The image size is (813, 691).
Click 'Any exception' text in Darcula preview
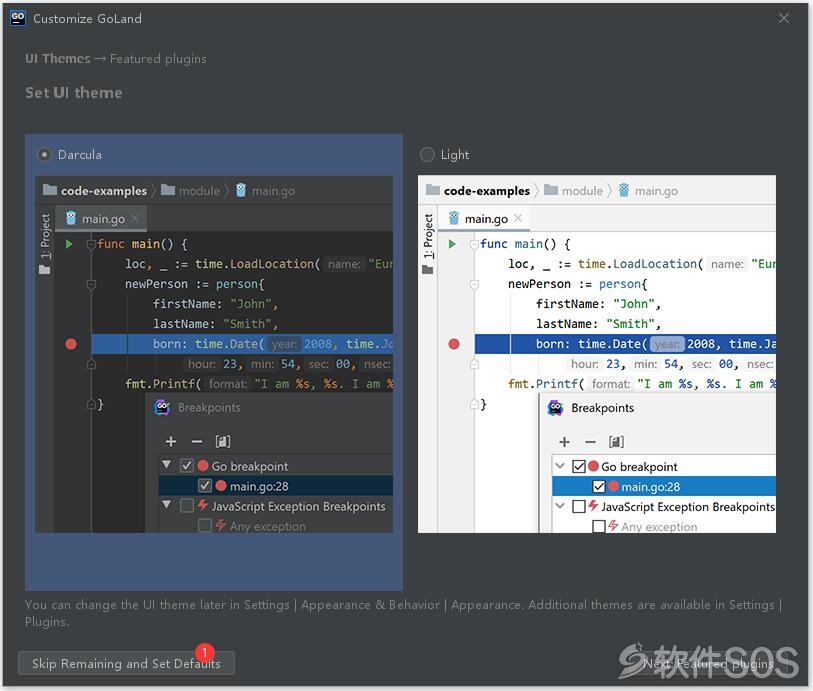[x=268, y=526]
